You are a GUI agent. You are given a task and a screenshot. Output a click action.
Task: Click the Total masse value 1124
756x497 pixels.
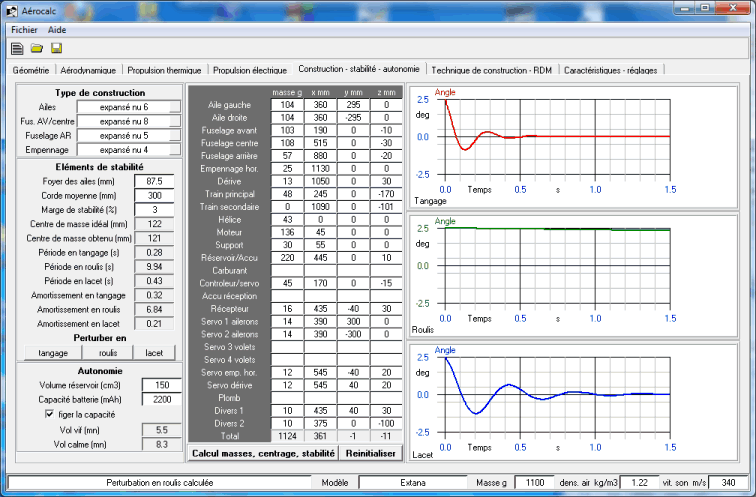click(x=287, y=436)
